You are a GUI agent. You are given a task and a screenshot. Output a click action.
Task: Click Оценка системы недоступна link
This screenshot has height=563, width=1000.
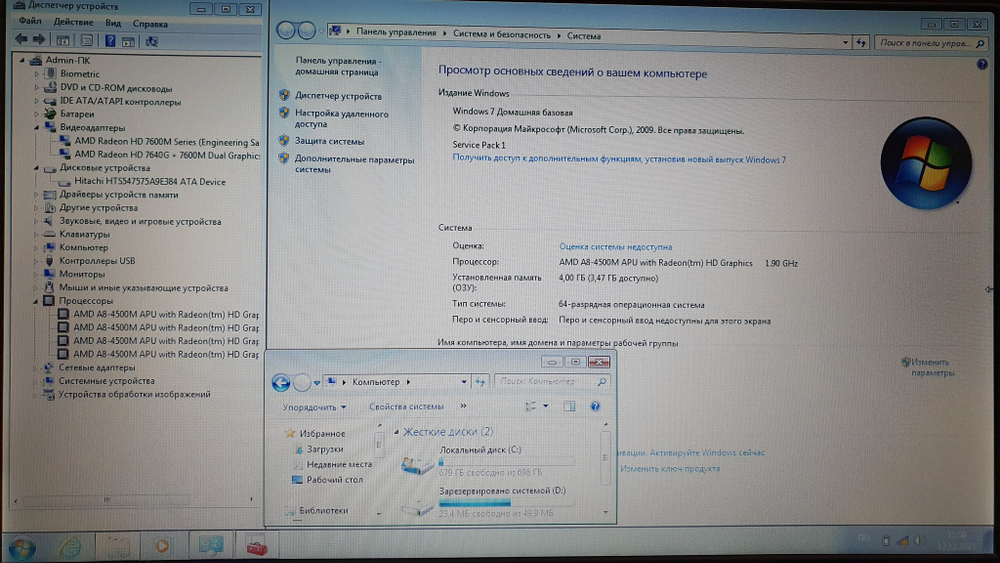click(615, 247)
